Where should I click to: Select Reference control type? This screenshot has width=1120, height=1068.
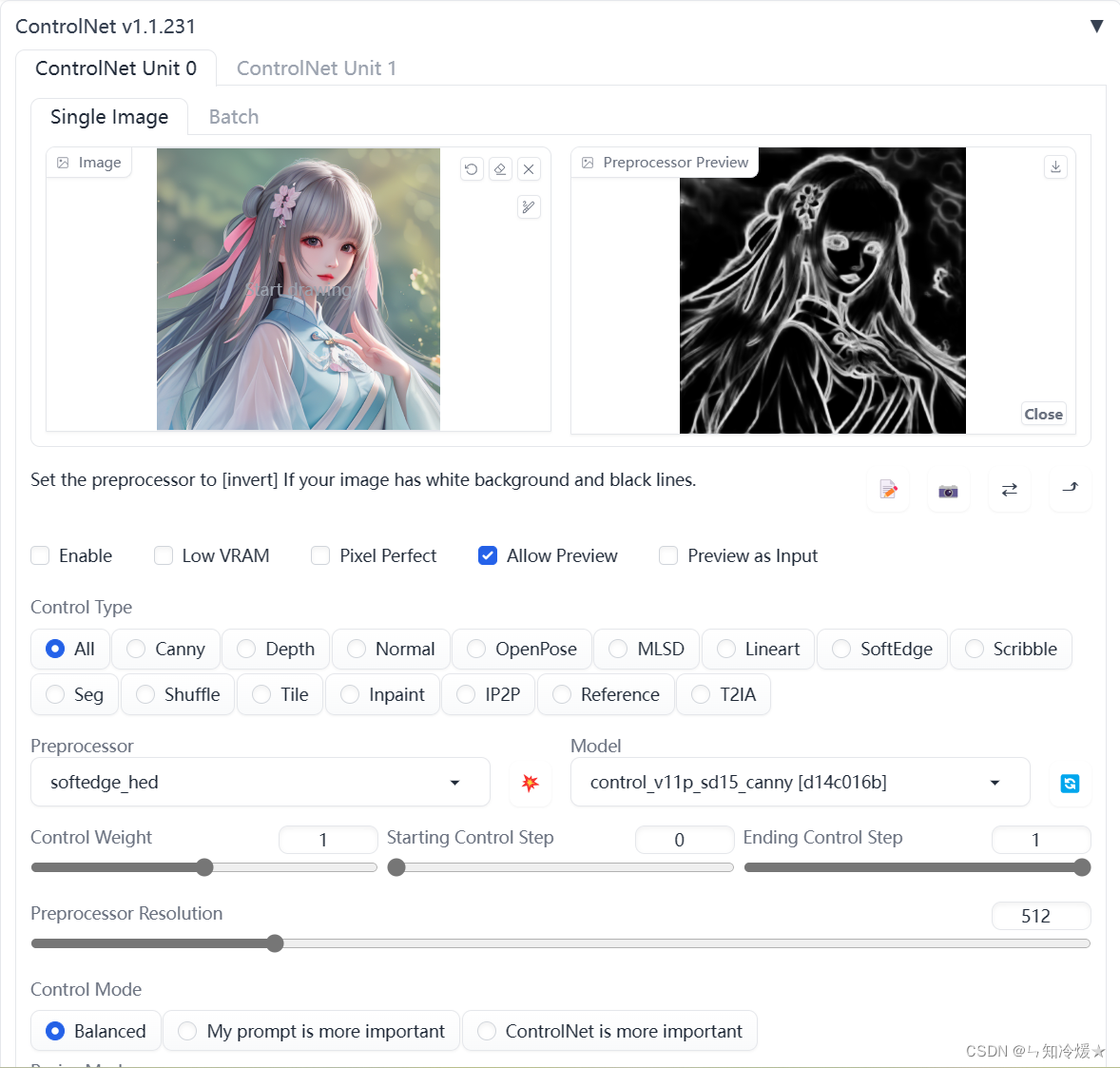[606, 694]
